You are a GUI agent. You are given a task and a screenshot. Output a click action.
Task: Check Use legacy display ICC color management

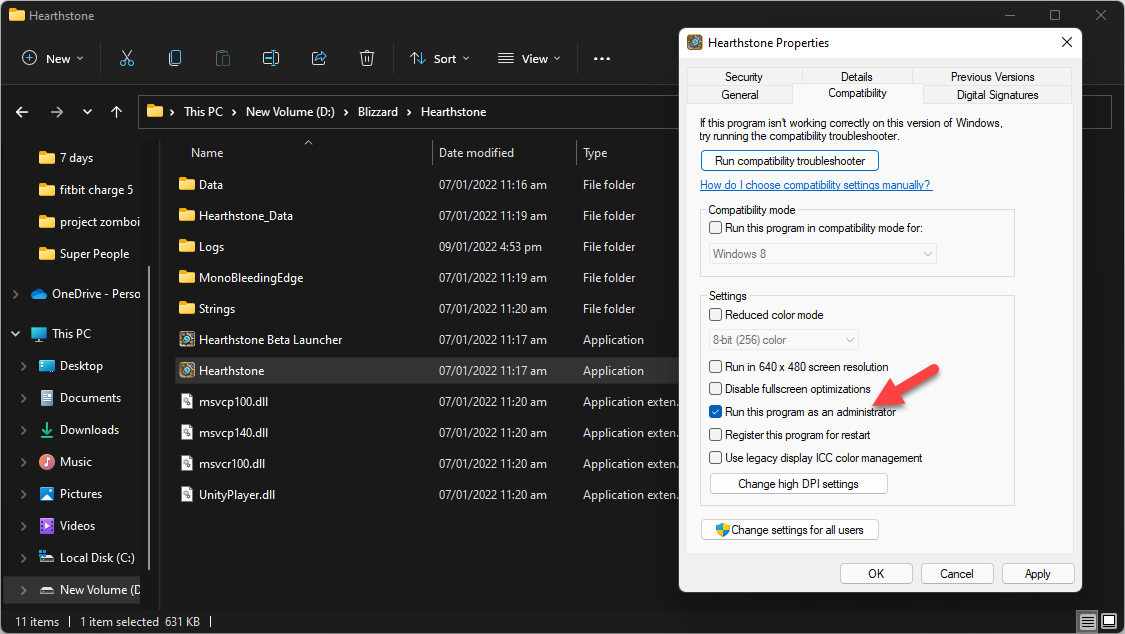coord(715,458)
